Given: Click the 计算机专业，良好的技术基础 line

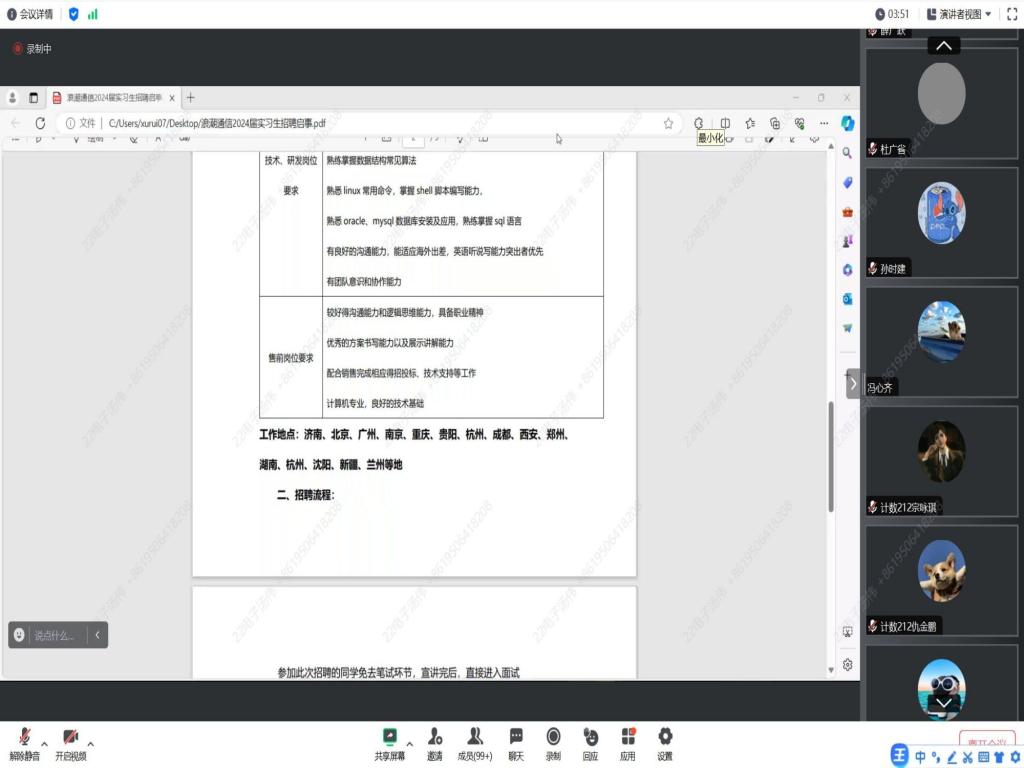Looking at the screenshot, I should tap(375, 404).
